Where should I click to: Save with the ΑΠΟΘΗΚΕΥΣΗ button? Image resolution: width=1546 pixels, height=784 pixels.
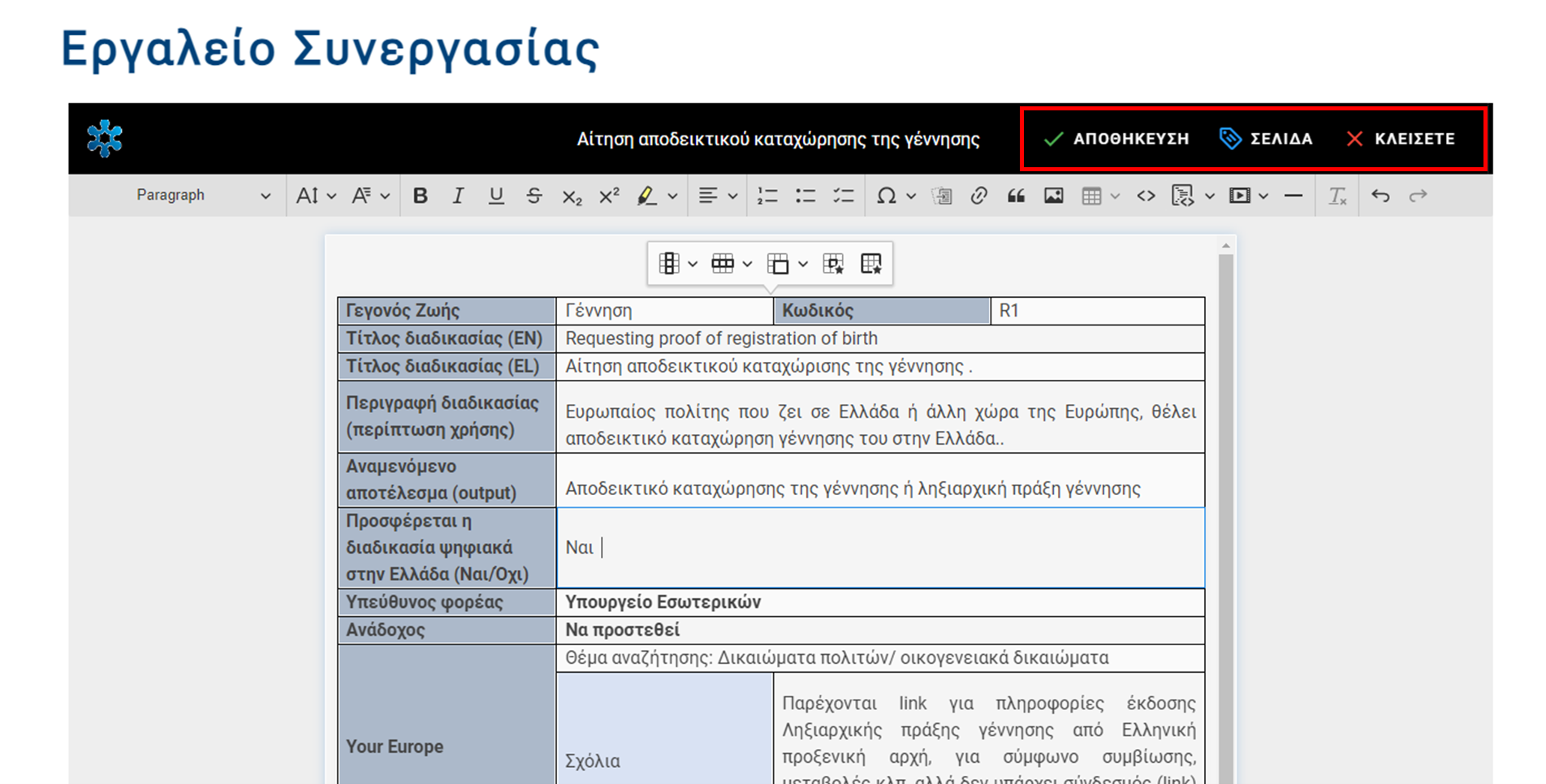(x=1116, y=139)
